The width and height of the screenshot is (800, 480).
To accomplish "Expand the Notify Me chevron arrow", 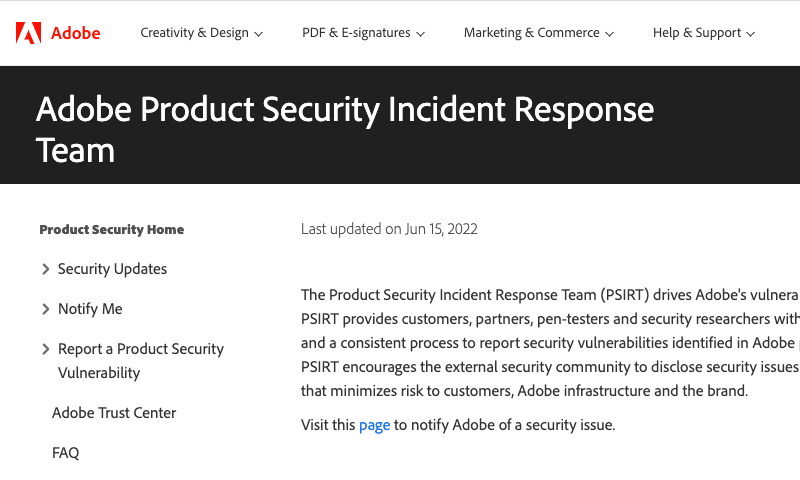I will coord(45,309).
